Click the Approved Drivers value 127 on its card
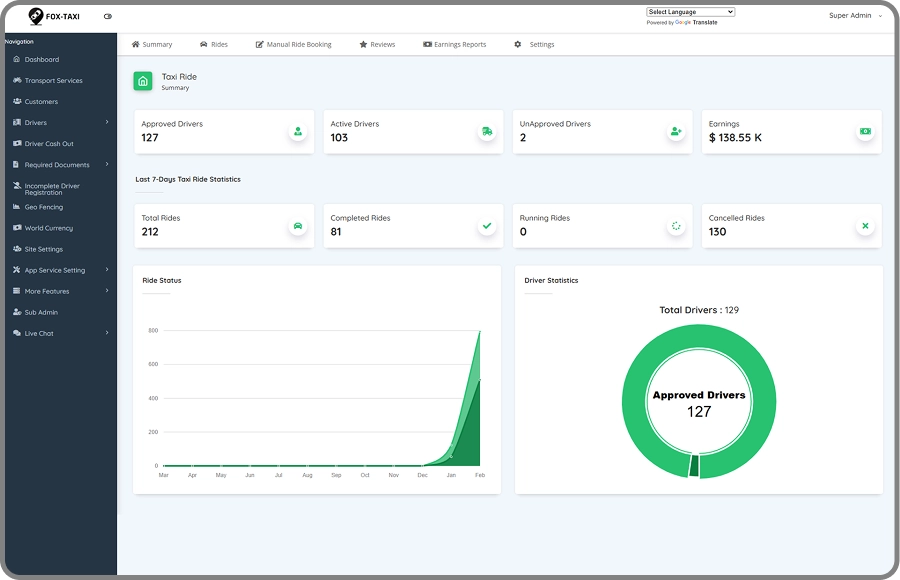This screenshot has width=900, height=580. pyautogui.click(x=150, y=137)
